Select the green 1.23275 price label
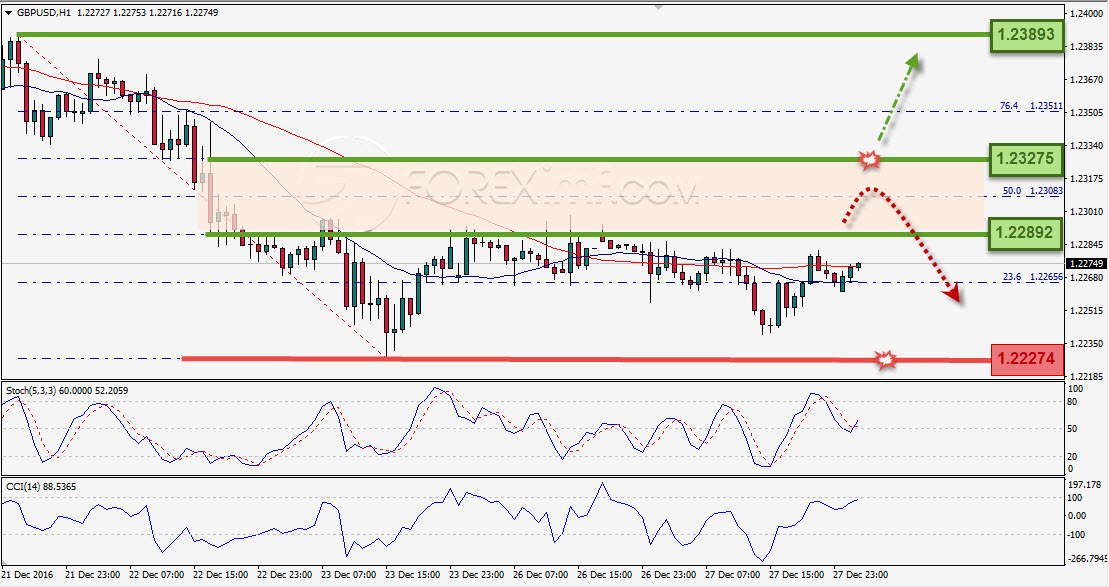 [1027, 160]
